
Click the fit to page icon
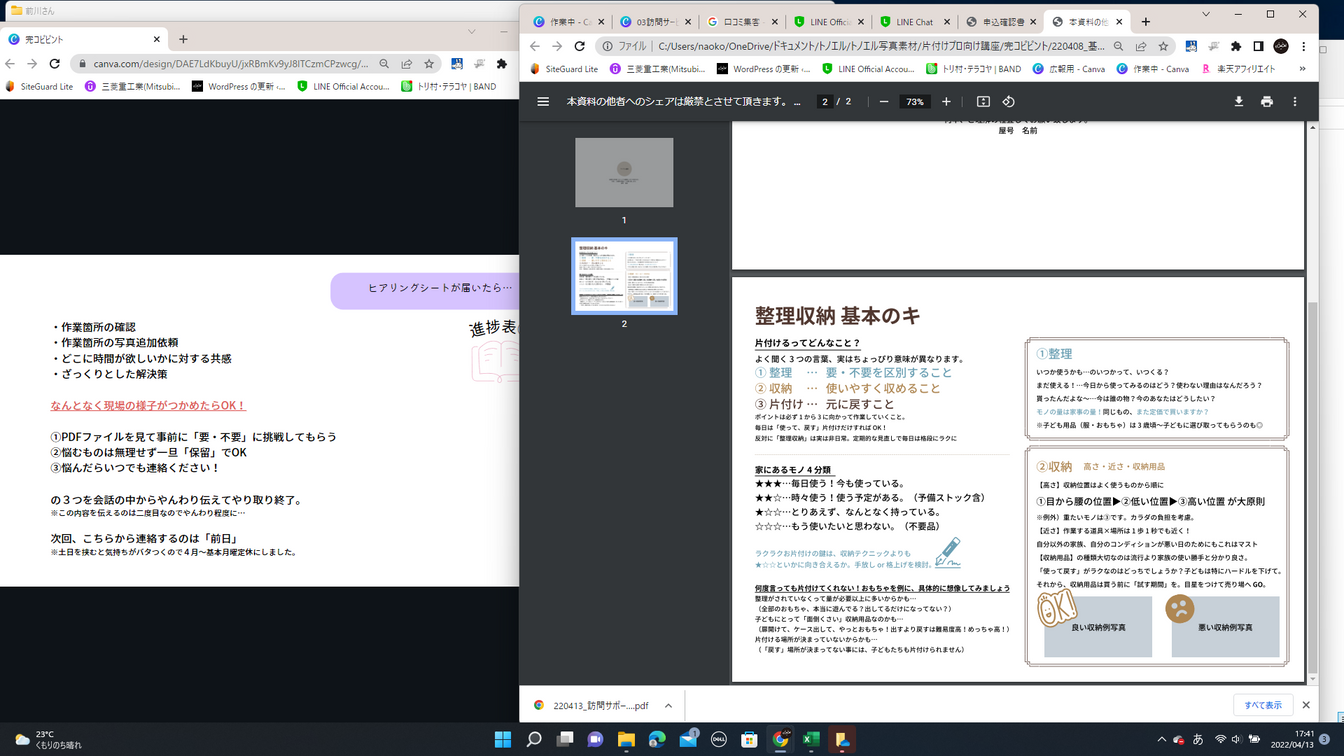click(x=983, y=102)
